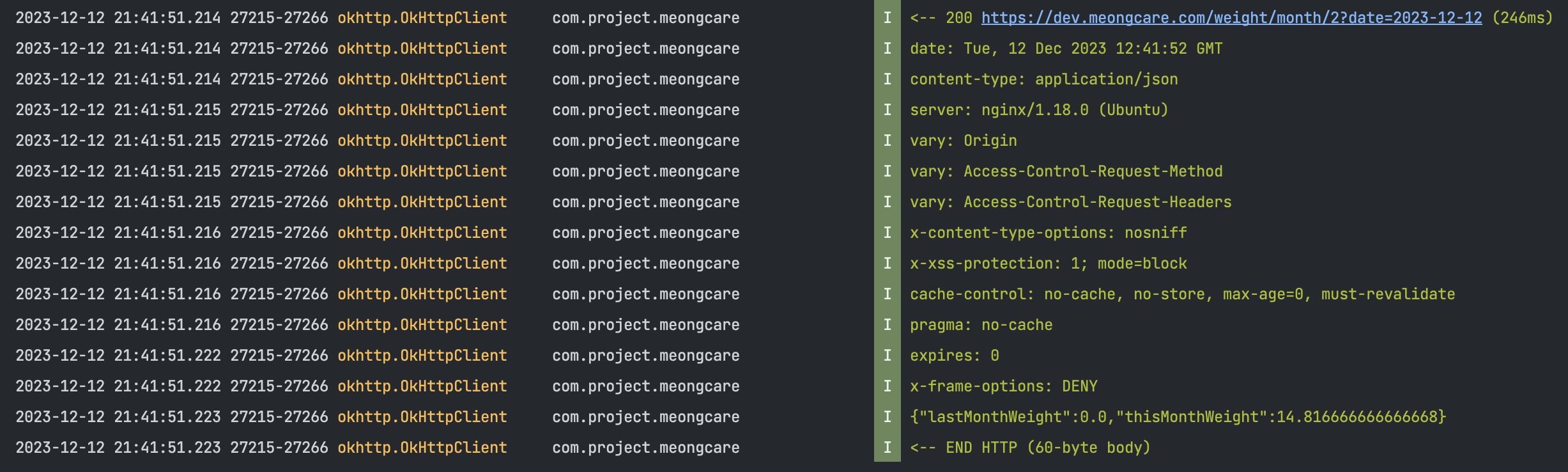
Task: Click the Info level badge beside the JSON body line
Action: click(887, 417)
